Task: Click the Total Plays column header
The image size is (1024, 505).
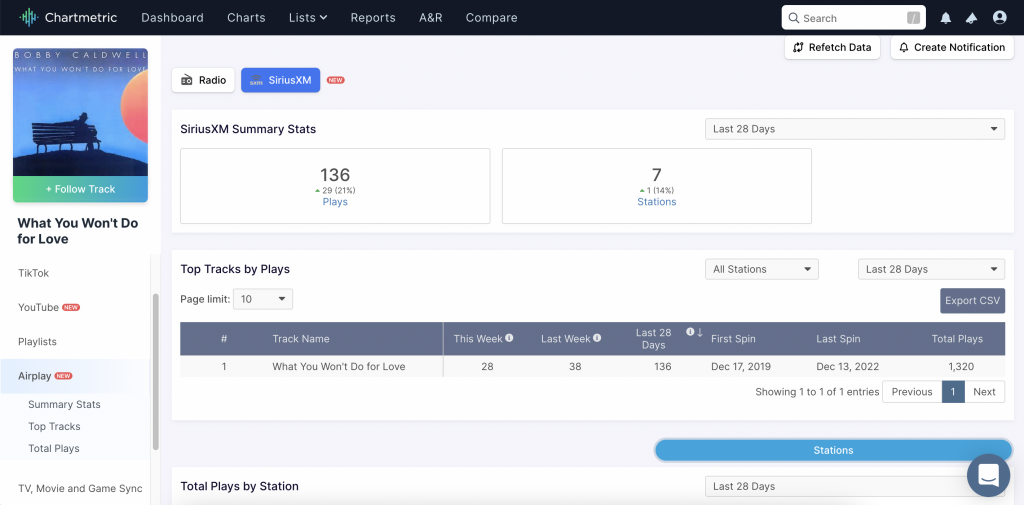Action: (957, 338)
